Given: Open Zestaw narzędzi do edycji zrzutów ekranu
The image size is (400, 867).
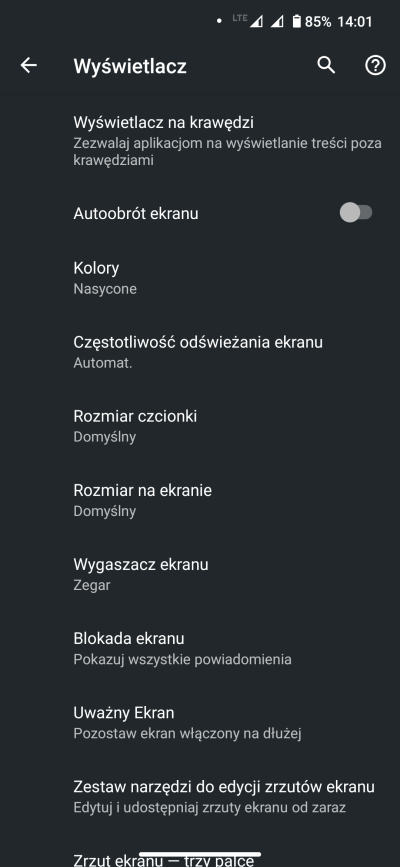Looking at the screenshot, I should 200,796.
